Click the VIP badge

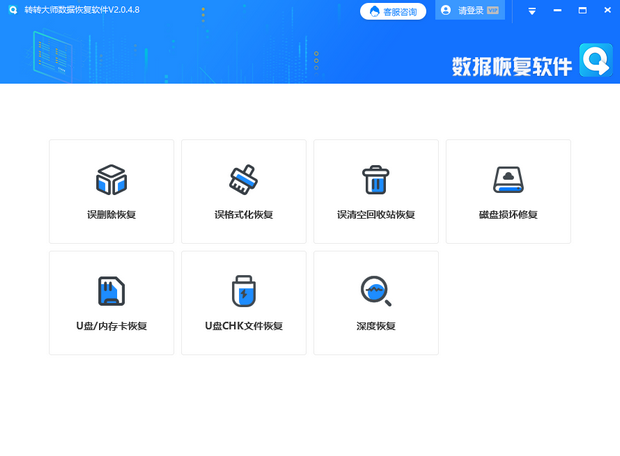point(493,11)
